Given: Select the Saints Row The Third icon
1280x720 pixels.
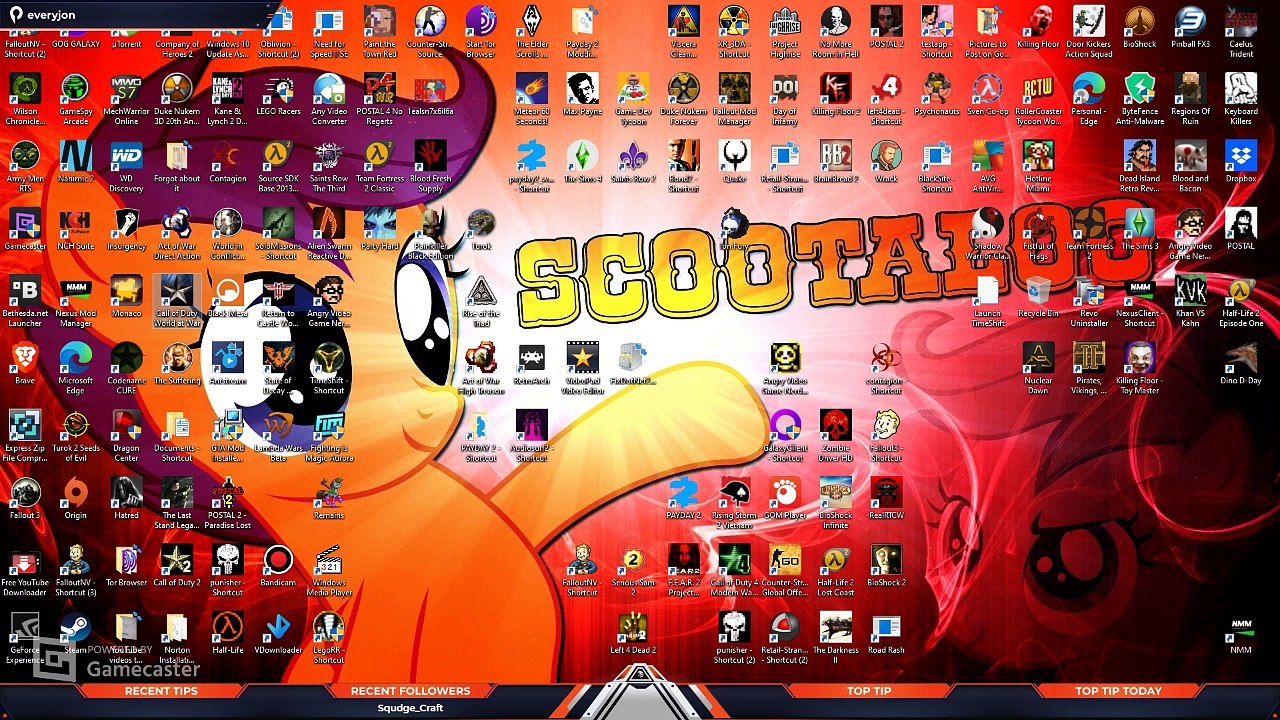Looking at the screenshot, I should [x=329, y=166].
